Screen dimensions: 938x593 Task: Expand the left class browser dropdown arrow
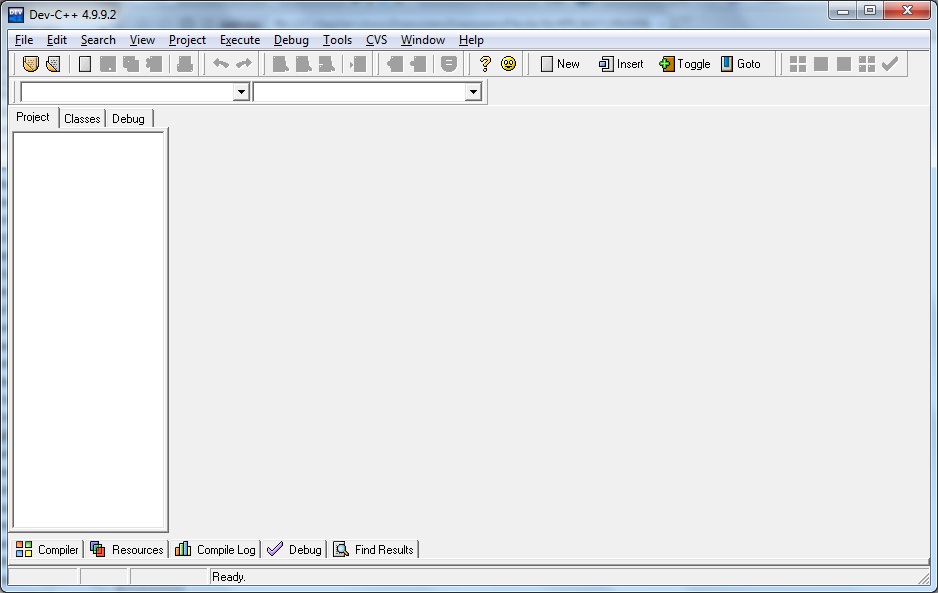[x=240, y=92]
